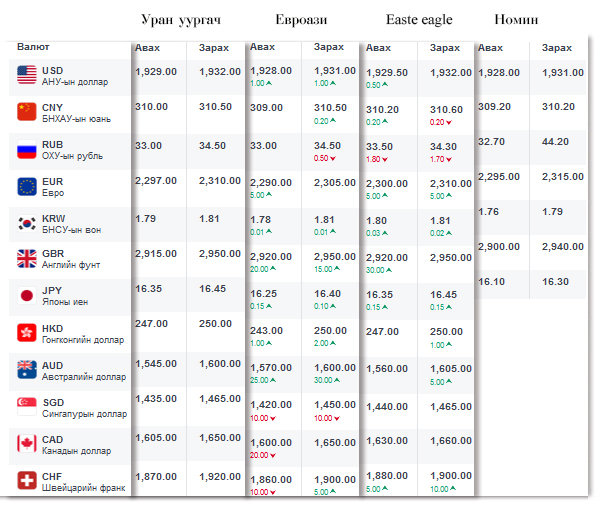Select the KRW South Korea flag icon
Screen dimensions: 602x506
(x=27, y=222)
